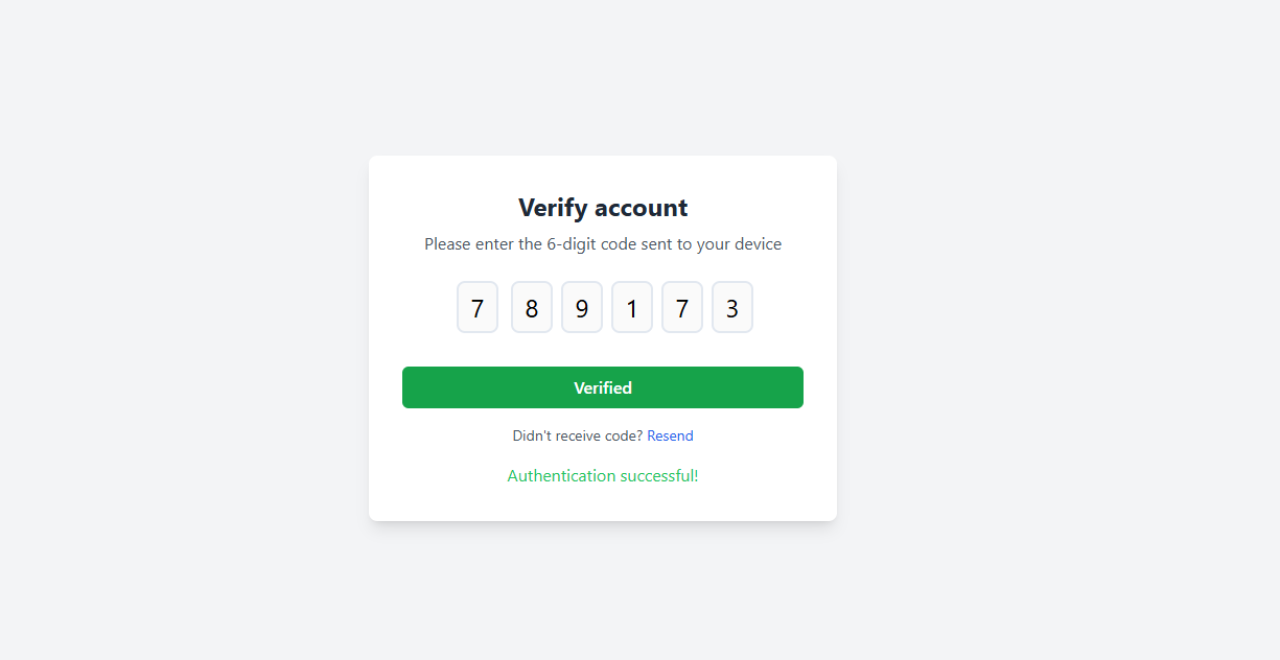Select the fifth code digit box
Screen dimensions: 1280x660
point(682,307)
